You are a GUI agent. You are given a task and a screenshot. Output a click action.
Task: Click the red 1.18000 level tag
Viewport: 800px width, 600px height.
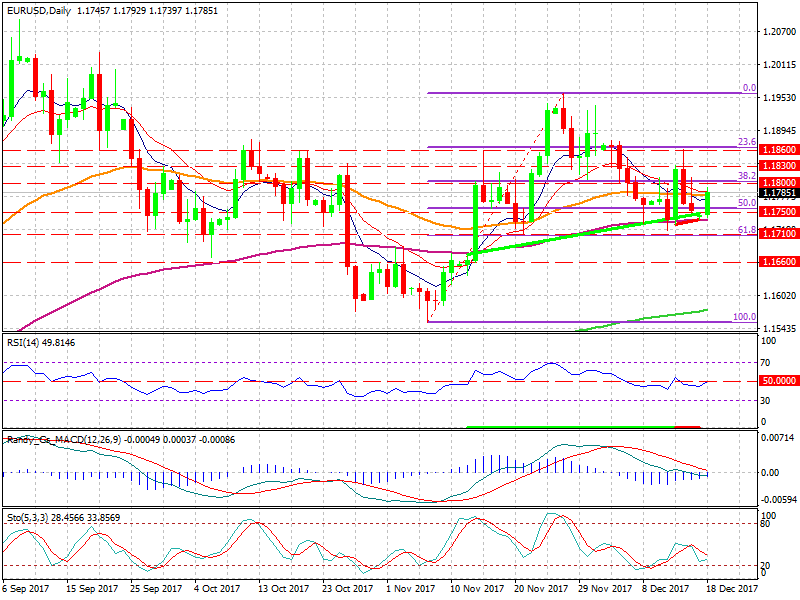click(x=779, y=183)
